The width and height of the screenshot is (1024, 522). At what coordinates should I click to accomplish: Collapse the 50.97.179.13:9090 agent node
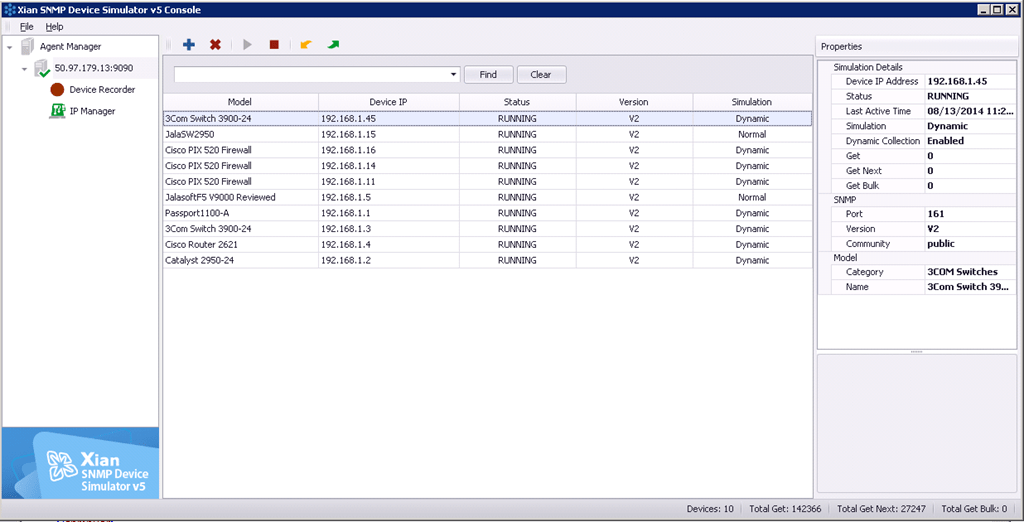[24, 69]
